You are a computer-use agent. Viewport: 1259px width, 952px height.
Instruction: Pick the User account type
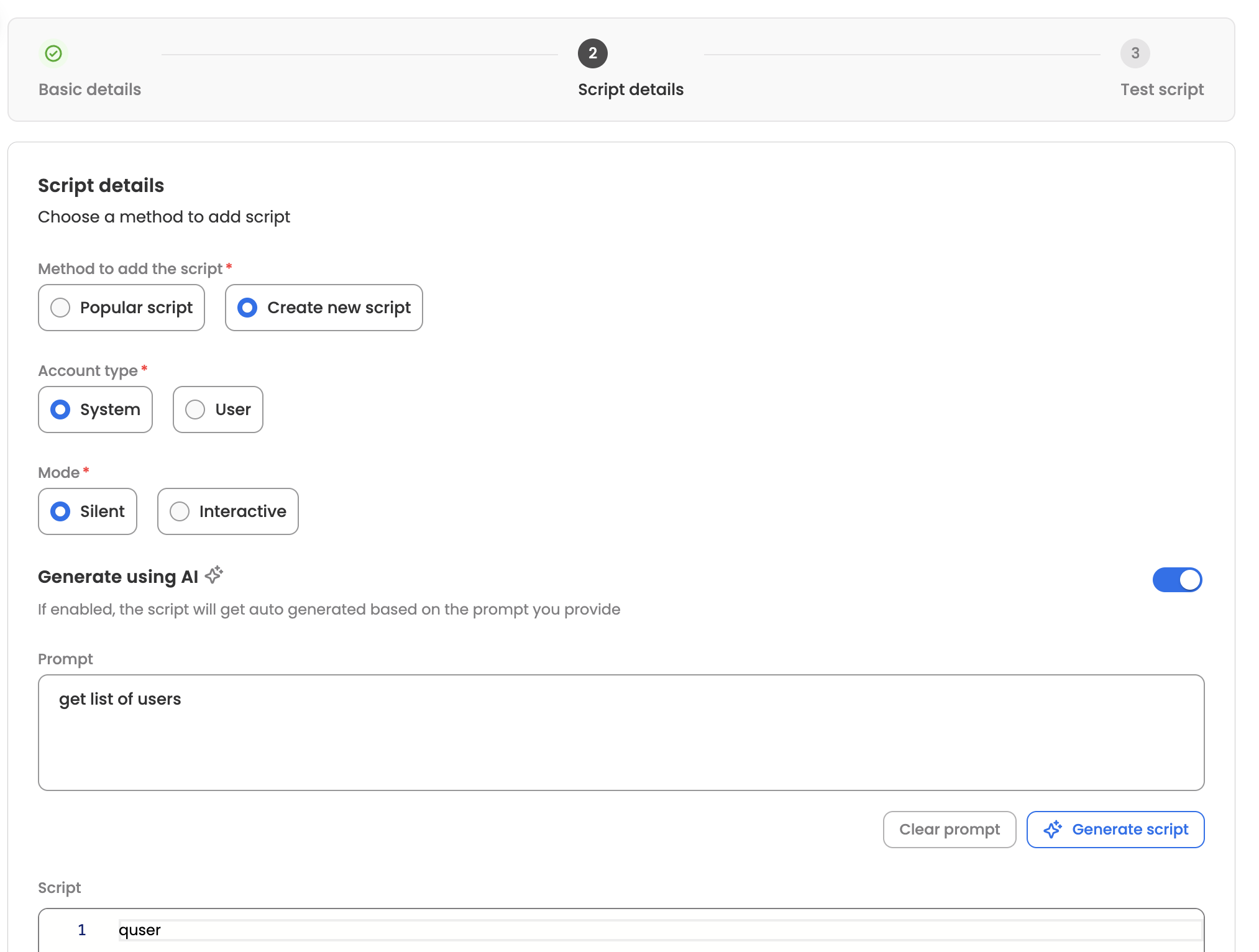(x=195, y=410)
